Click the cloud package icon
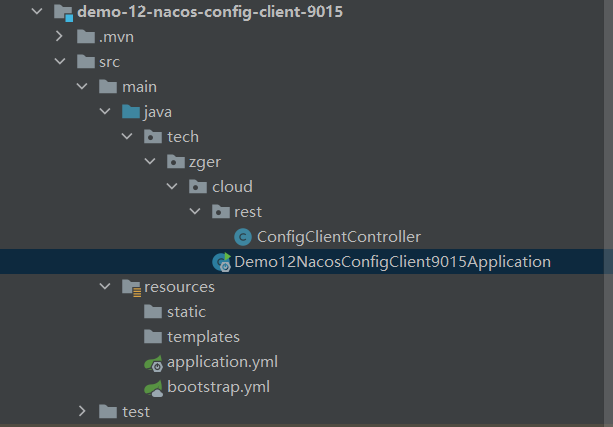This screenshot has height=427, width=613. pyautogui.click(x=198, y=187)
